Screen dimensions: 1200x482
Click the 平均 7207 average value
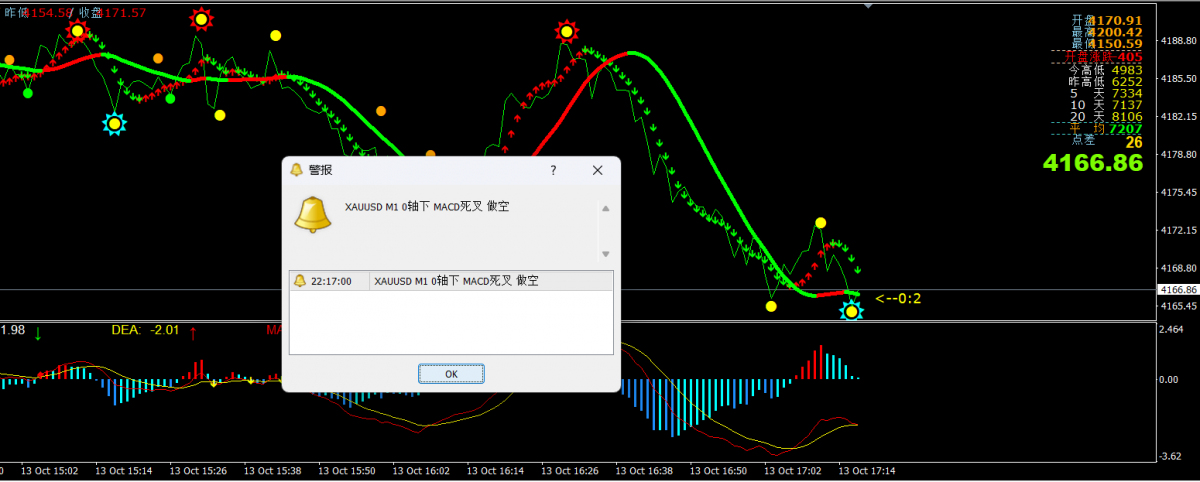(x=1126, y=129)
